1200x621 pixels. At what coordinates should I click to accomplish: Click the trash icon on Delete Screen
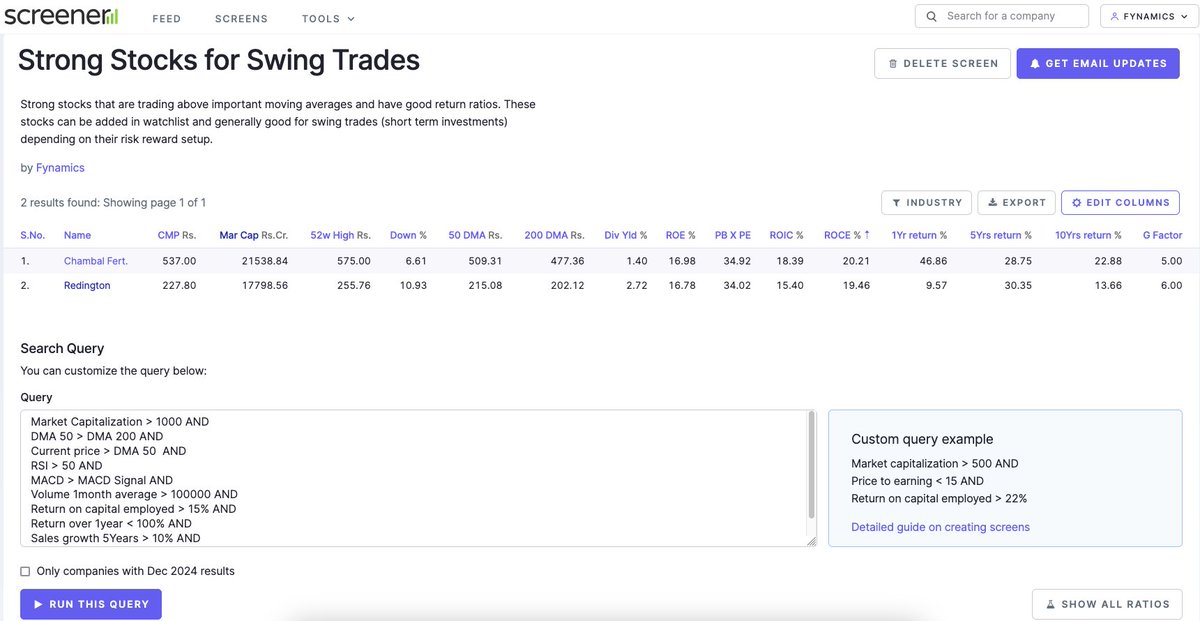pos(895,63)
